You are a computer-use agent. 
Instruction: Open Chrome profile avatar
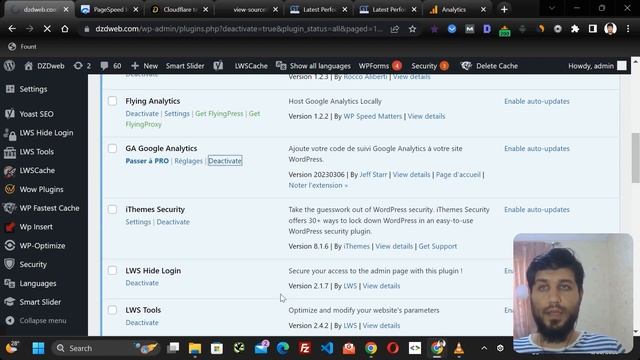[611, 29]
